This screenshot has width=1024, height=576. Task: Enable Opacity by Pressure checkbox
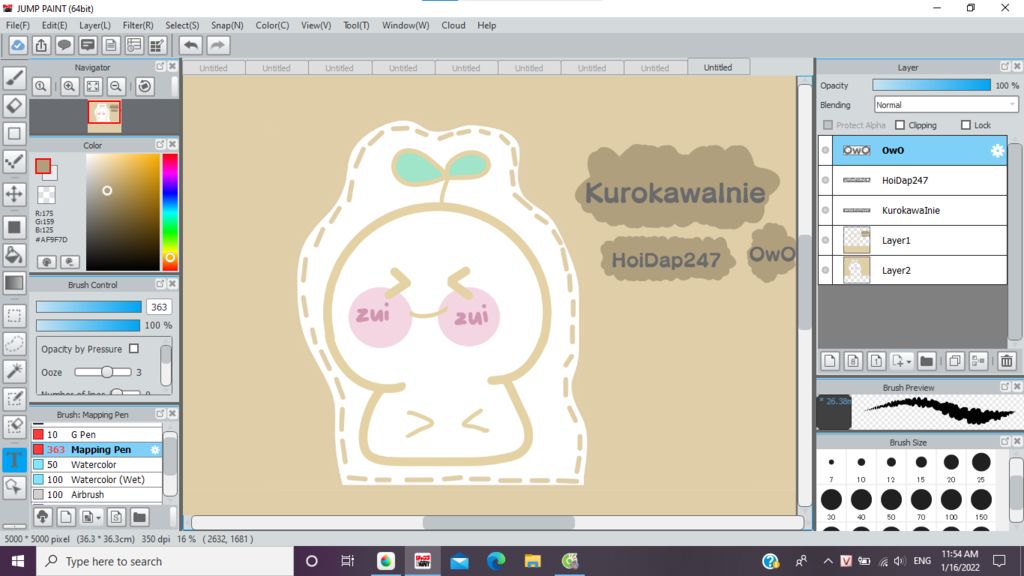tap(134, 349)
